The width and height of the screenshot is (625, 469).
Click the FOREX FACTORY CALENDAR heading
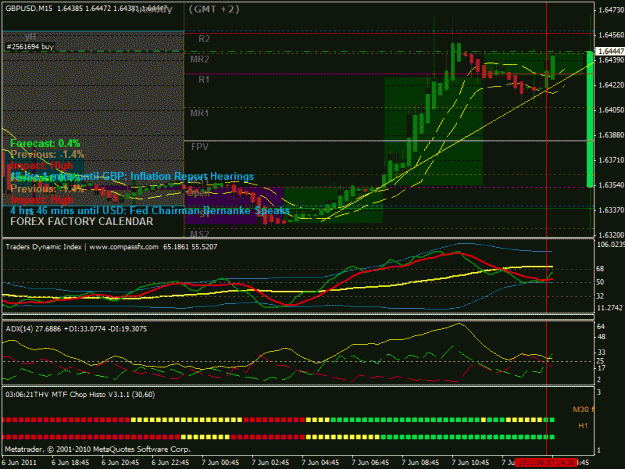(x=82, y=222)
